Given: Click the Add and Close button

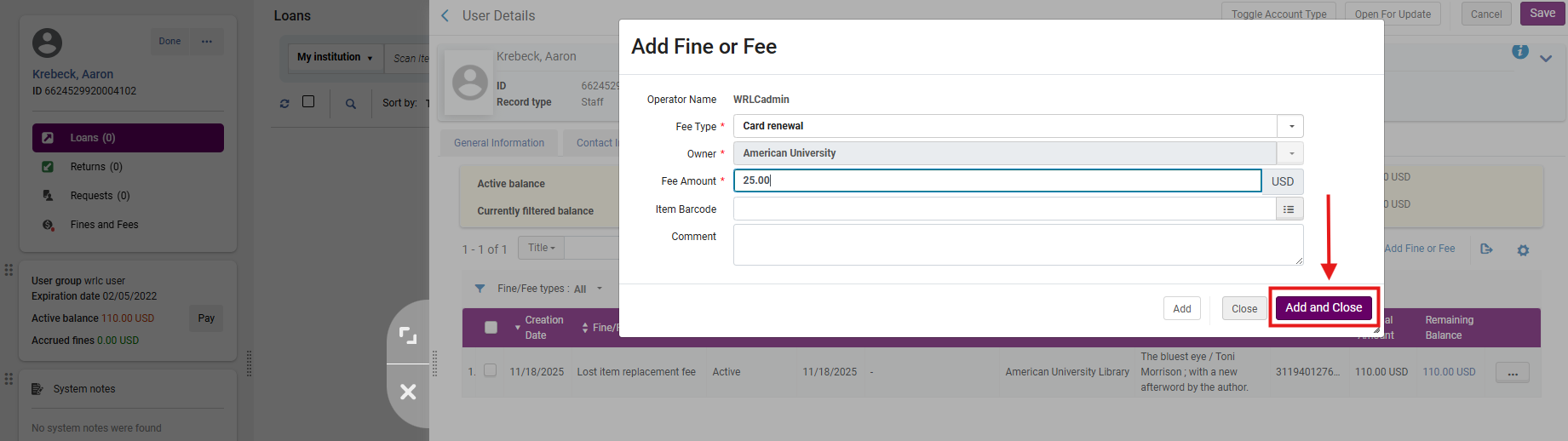Looking at the screenshot, I should tap(1323, 307).
